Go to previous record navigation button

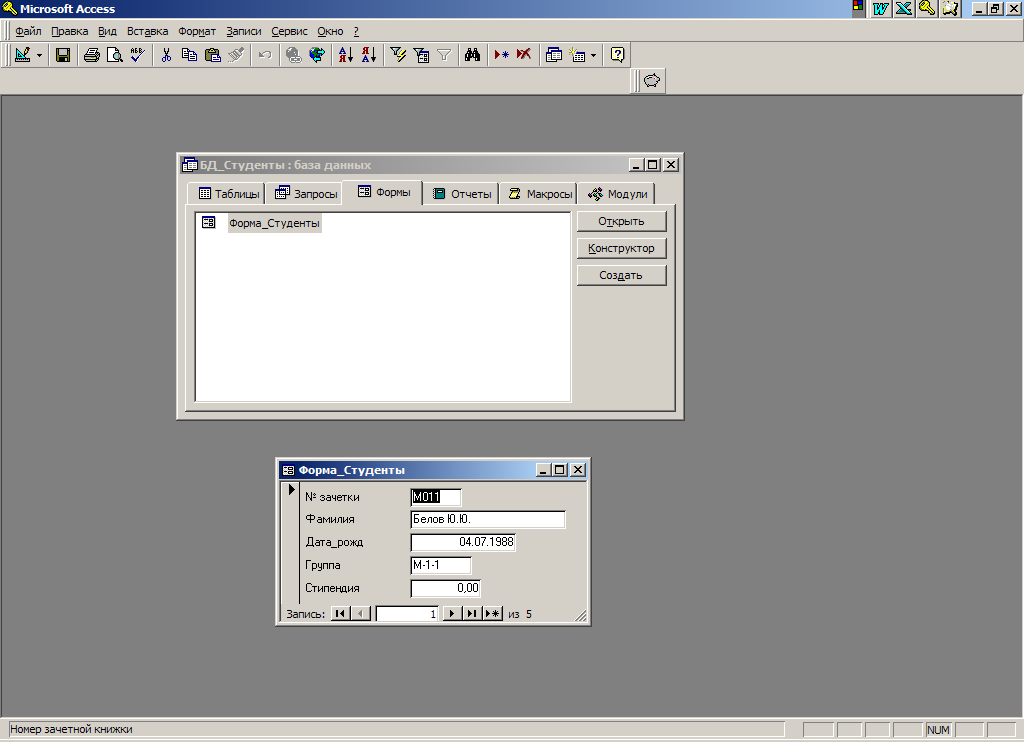point(360,614)
